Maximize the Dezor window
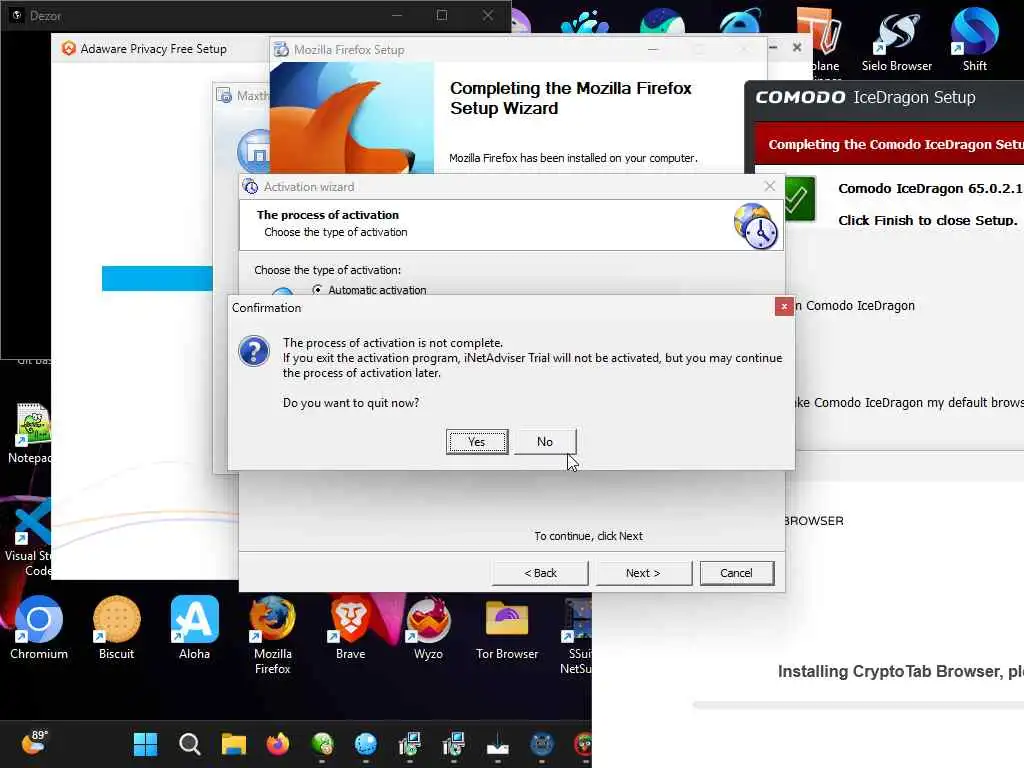 tap(442, 15)
